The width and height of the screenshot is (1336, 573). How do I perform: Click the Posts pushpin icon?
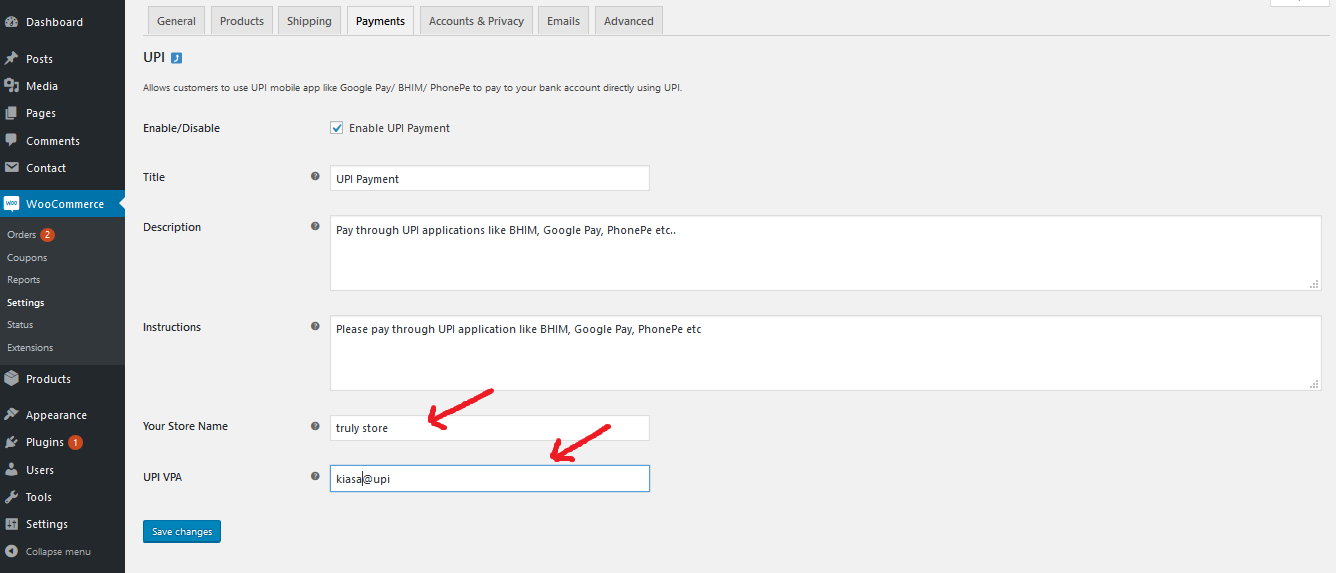[x=12, y=59]
